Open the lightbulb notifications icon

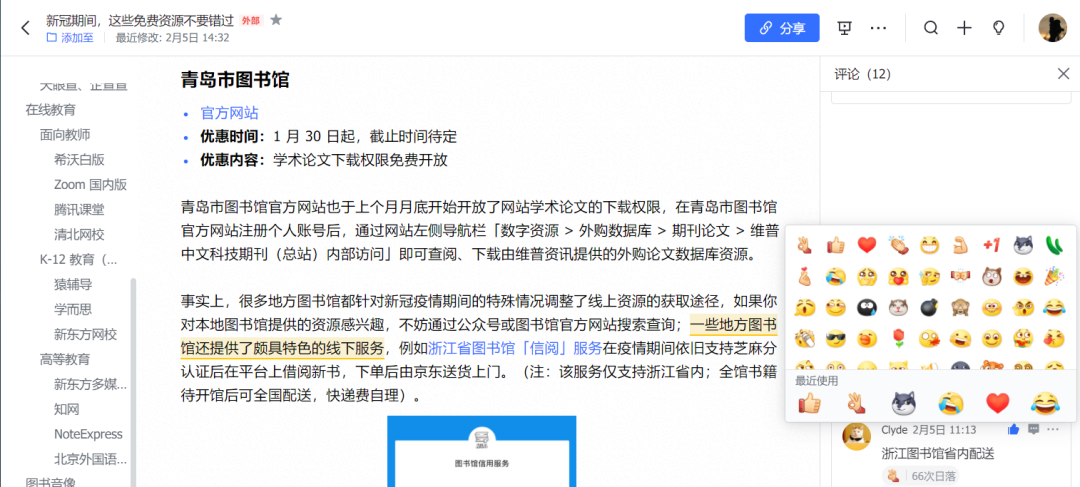tap(997, 28)
